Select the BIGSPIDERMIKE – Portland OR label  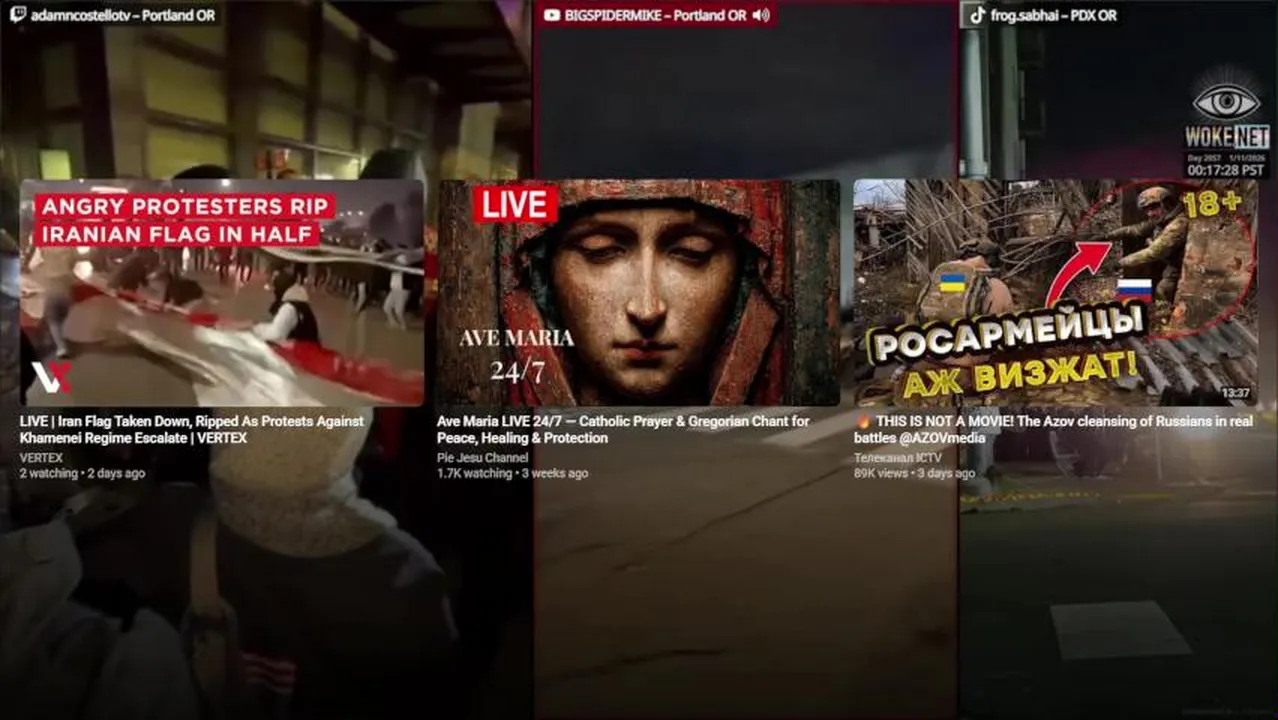(656, 15)
